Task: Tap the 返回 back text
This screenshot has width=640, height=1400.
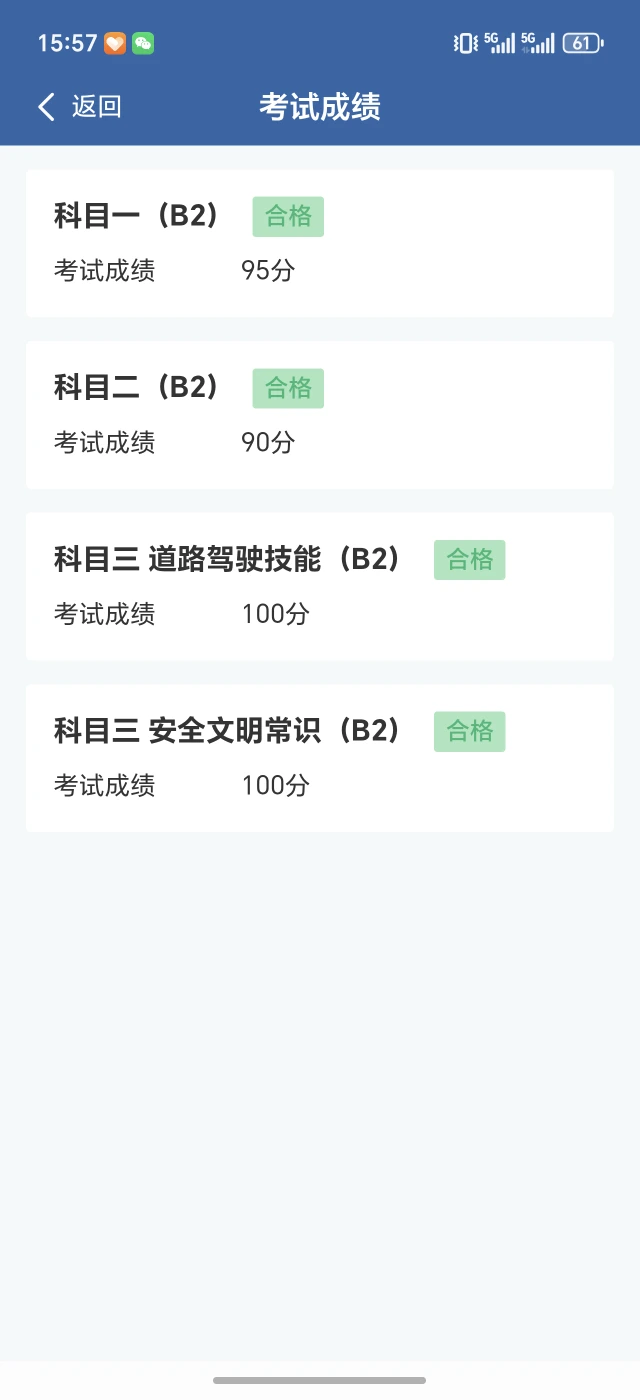Action: (96, 107)
